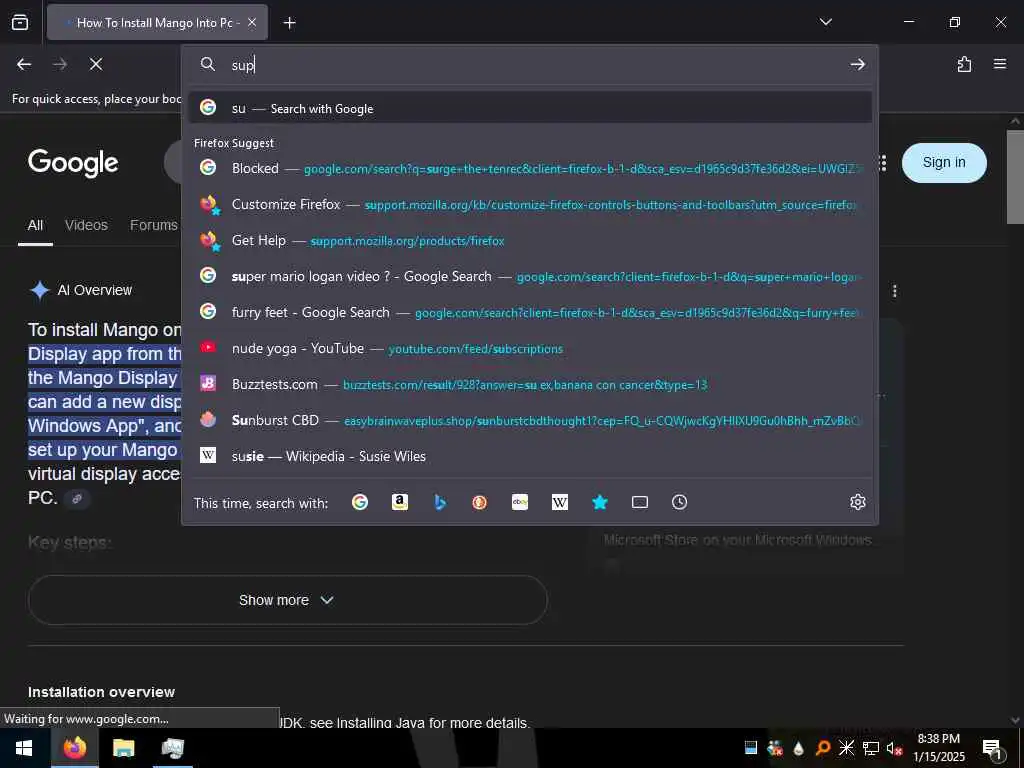Search this time with eBay icon
Viewport: 1024px width, 768px height.
(x=520, y=502)
